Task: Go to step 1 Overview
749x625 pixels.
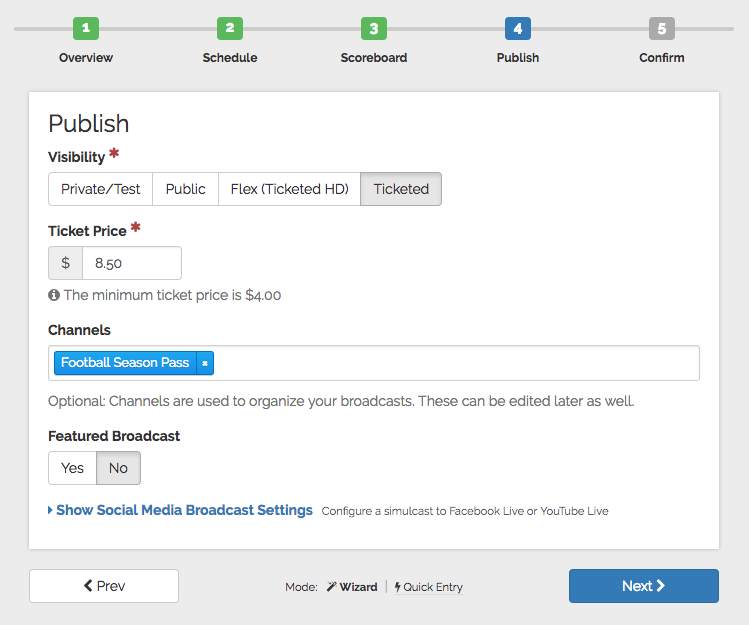Action: tap(86, 29)
